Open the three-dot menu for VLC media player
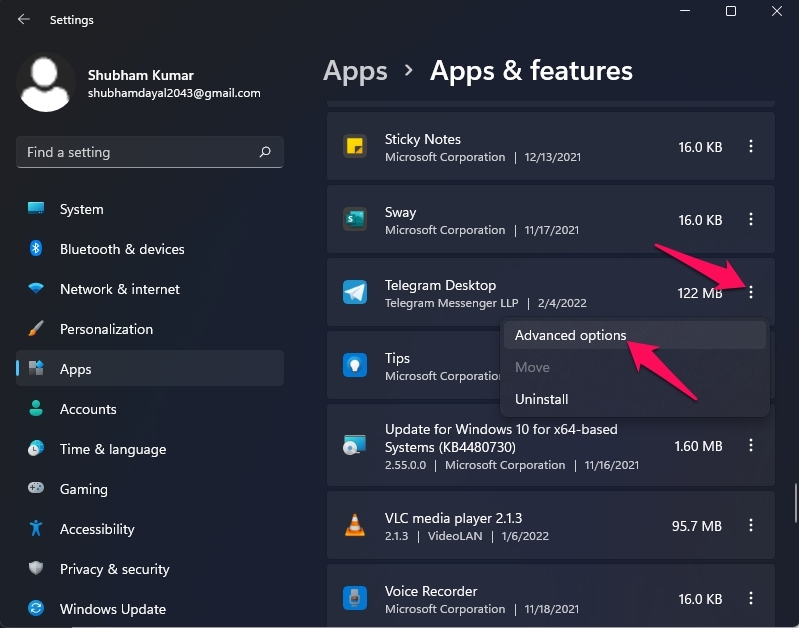Viewport: 799px width, 628px height. (x=751, y=525)
